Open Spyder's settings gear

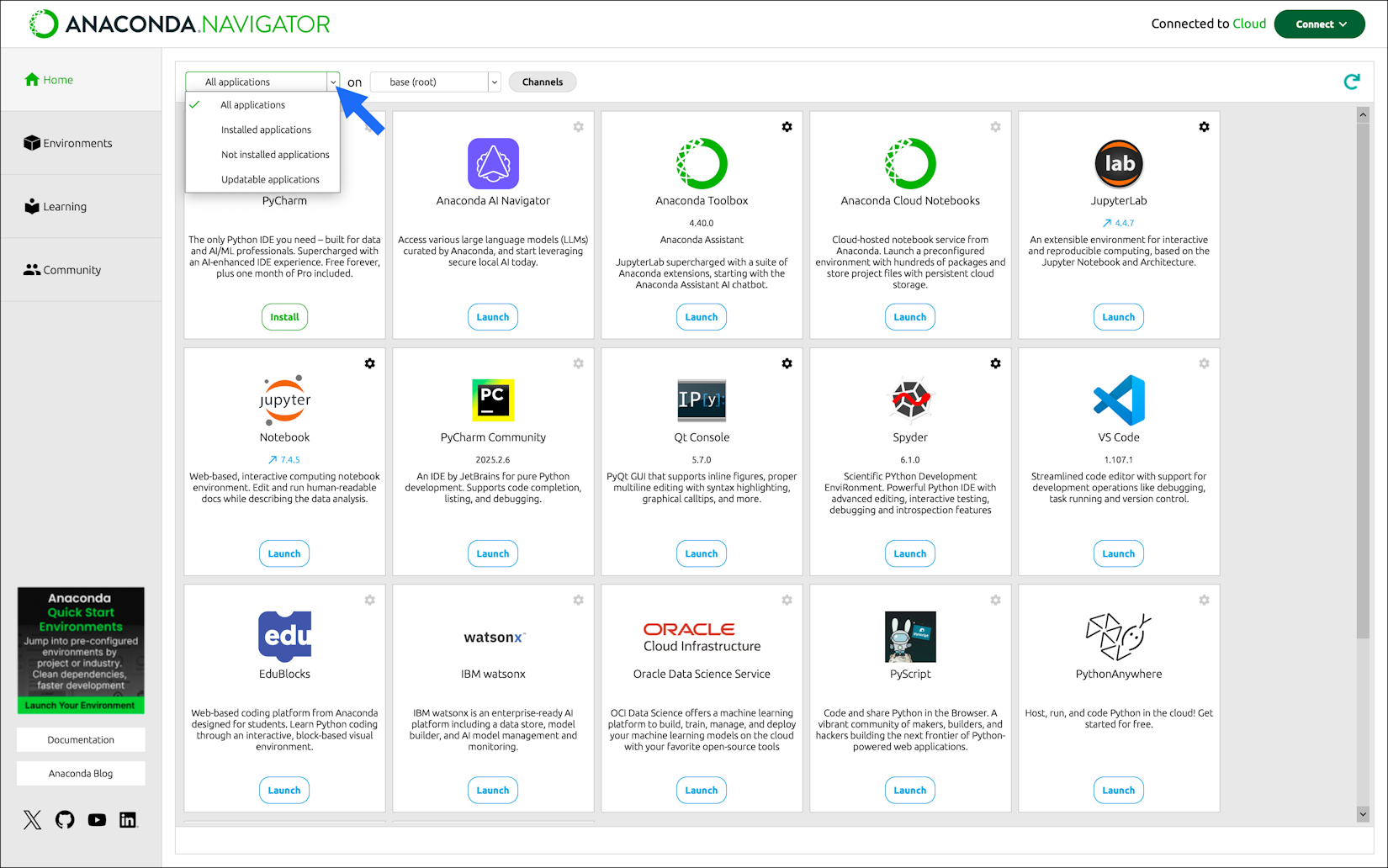pos(995,363)
